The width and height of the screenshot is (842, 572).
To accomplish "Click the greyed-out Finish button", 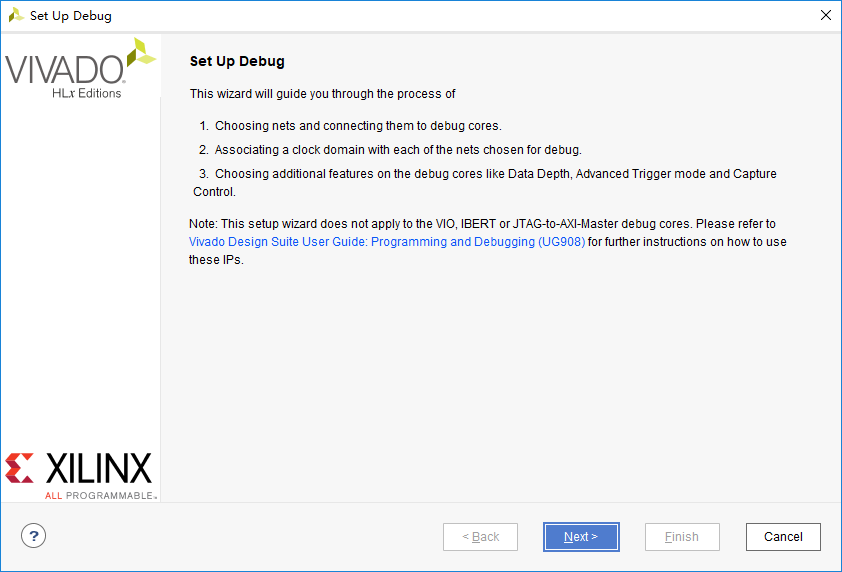I will tap(682, 537).
